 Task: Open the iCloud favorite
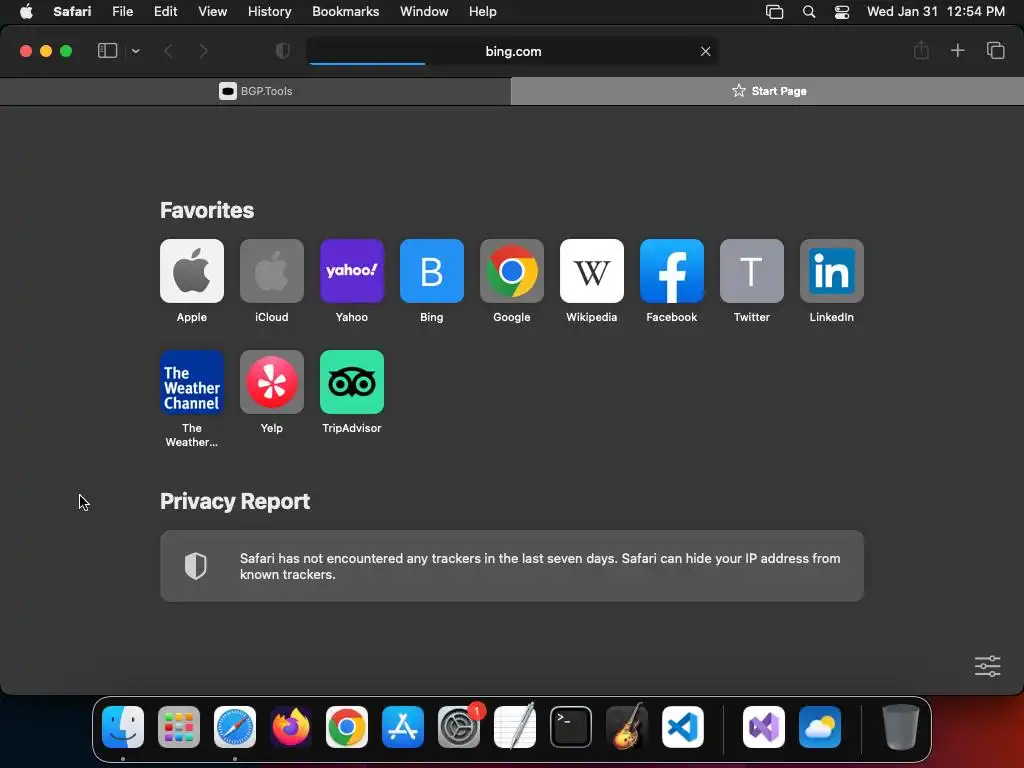272,271
